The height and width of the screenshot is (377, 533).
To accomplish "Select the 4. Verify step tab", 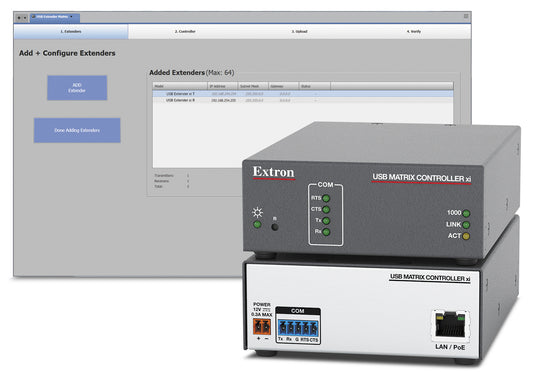I will click(413, 32).
